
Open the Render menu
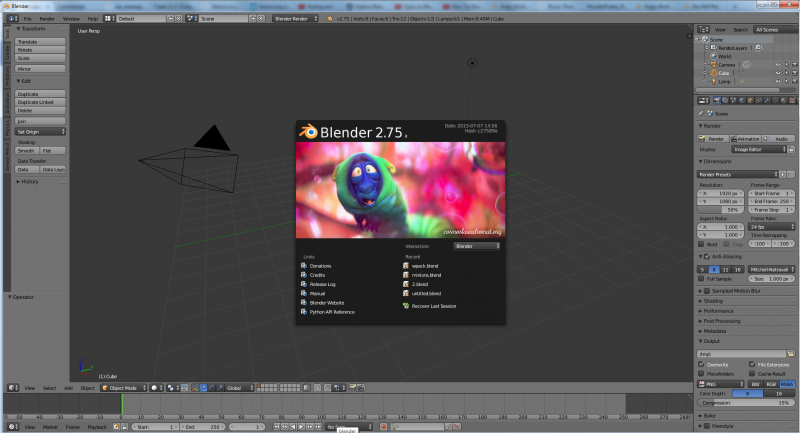(47, 18)
